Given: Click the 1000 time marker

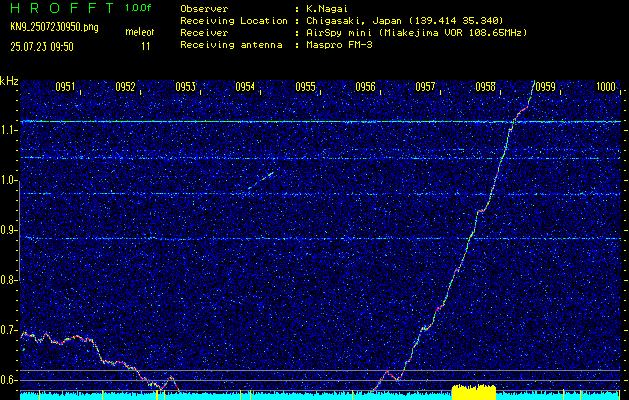Looking at the screenshot, I should pyautogui.click(x=606, y=87).
